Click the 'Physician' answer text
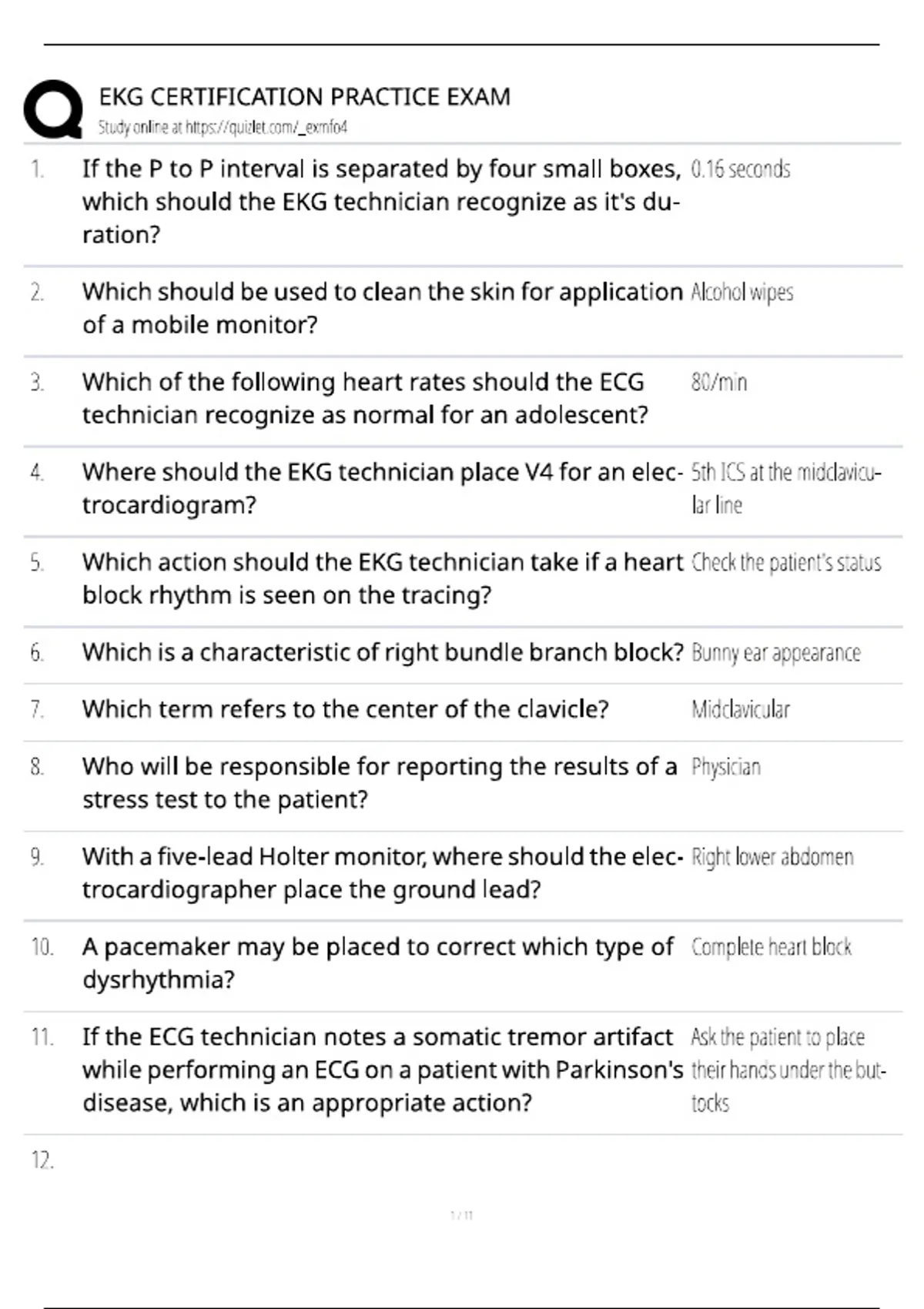 pyautogui.click(x=726, y=767)
